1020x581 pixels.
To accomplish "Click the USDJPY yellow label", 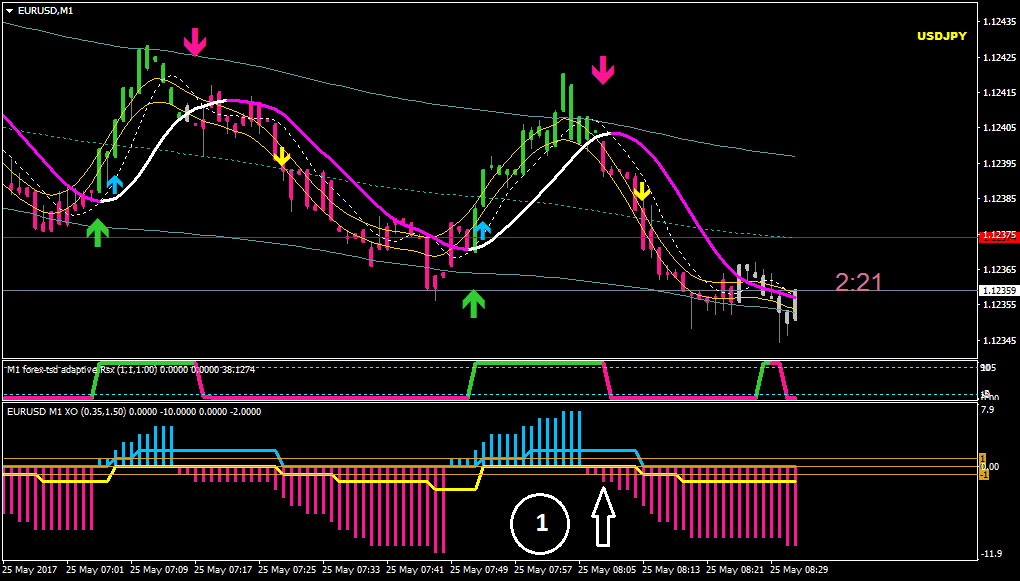I will [x=942, y=36].
